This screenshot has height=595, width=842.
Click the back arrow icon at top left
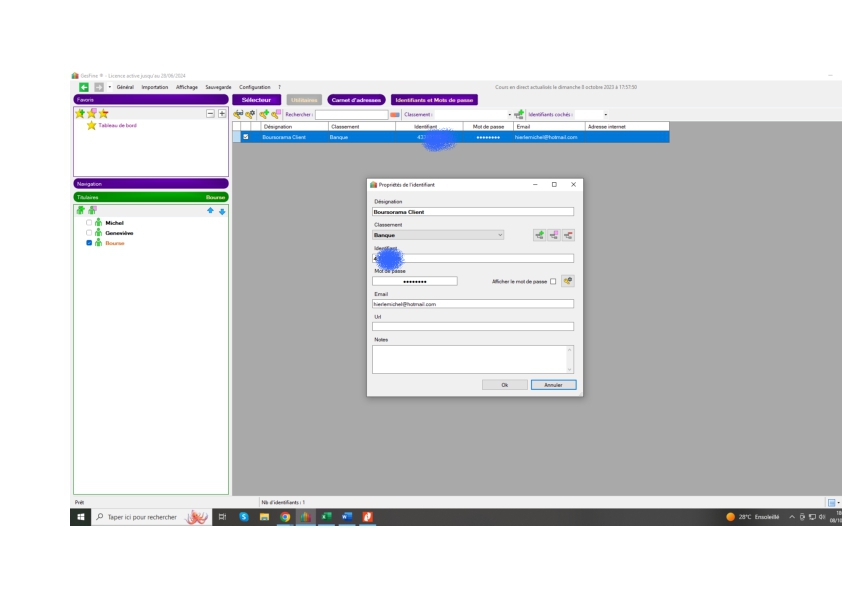click(x=86, y=88)
